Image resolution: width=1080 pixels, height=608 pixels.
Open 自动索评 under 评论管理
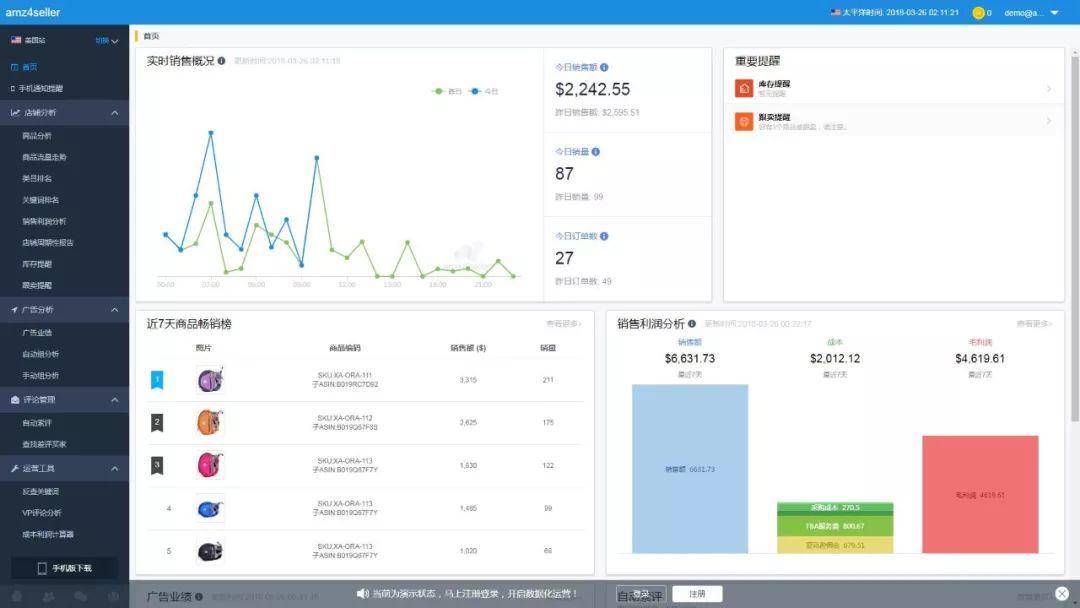tap(37, 423)
